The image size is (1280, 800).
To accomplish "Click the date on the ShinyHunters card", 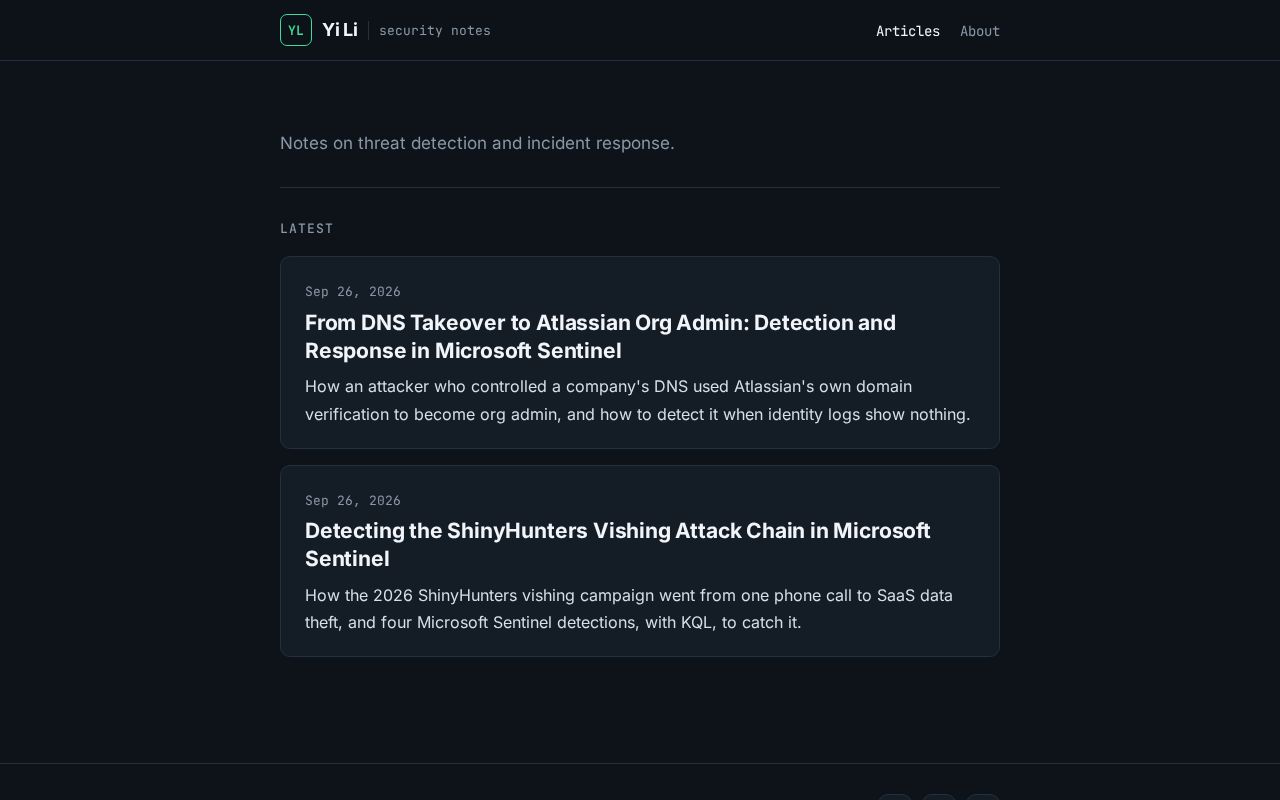I will click(x=353, y=500).
